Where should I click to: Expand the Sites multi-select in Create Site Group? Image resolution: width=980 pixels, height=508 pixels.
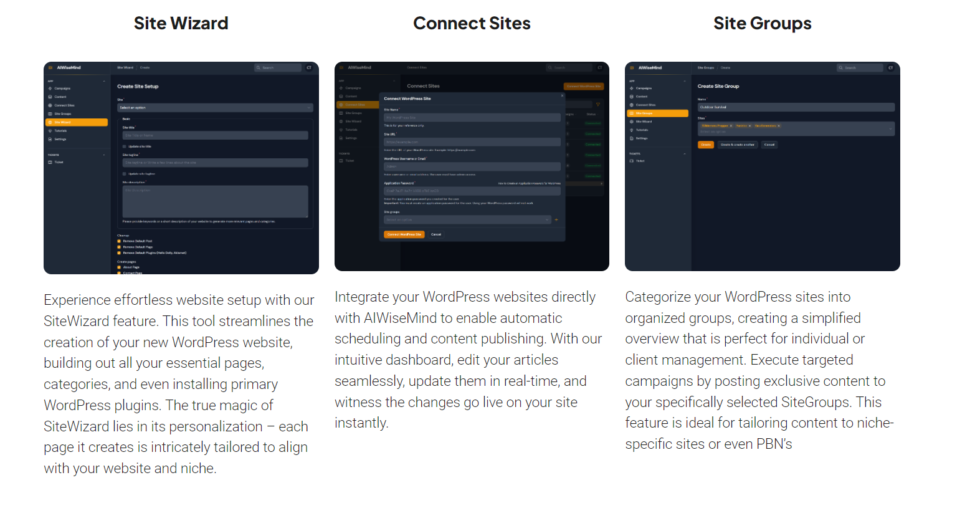796,129
